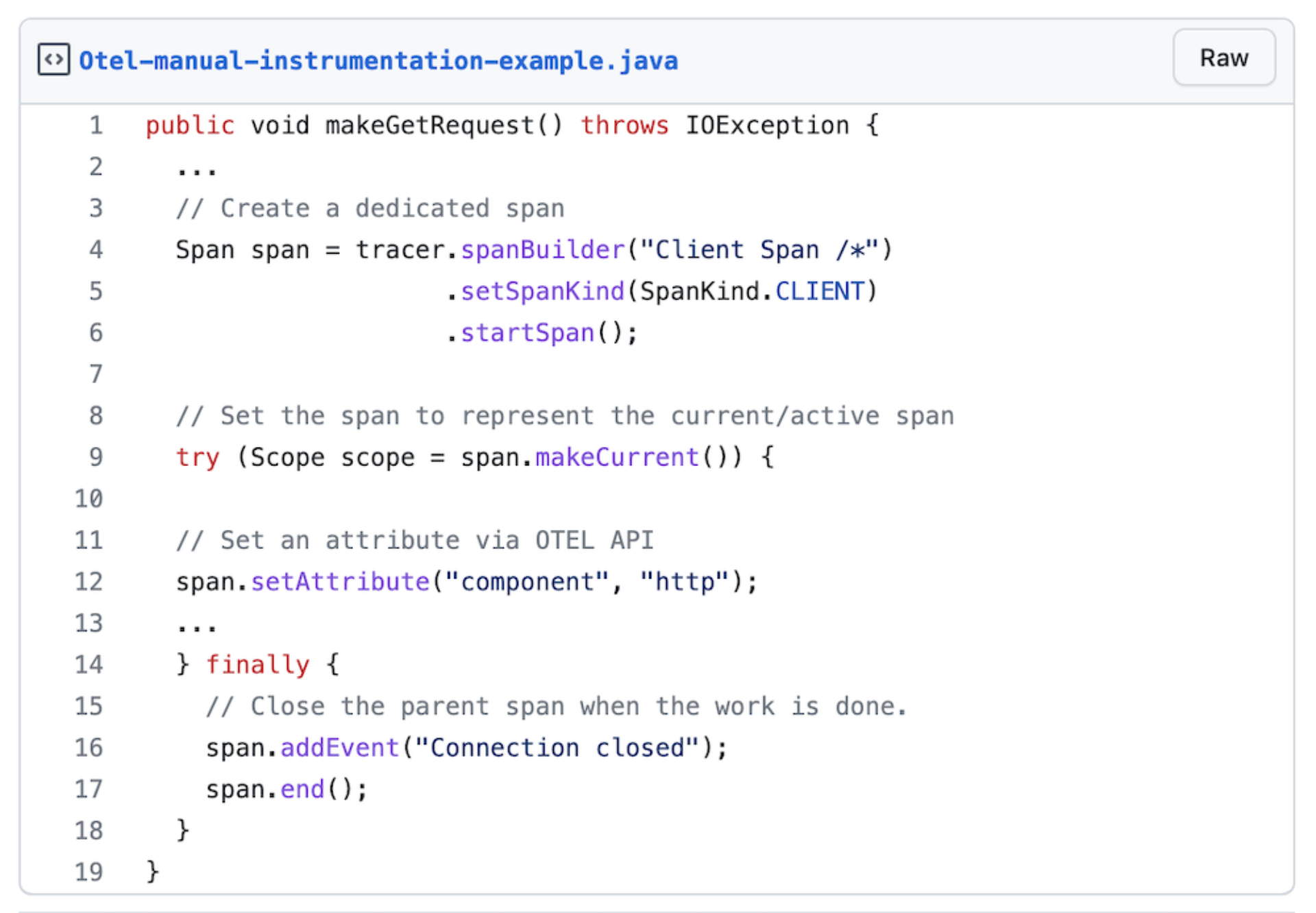Select line number 1
The image size is (1316, 913).
[96, 125]
